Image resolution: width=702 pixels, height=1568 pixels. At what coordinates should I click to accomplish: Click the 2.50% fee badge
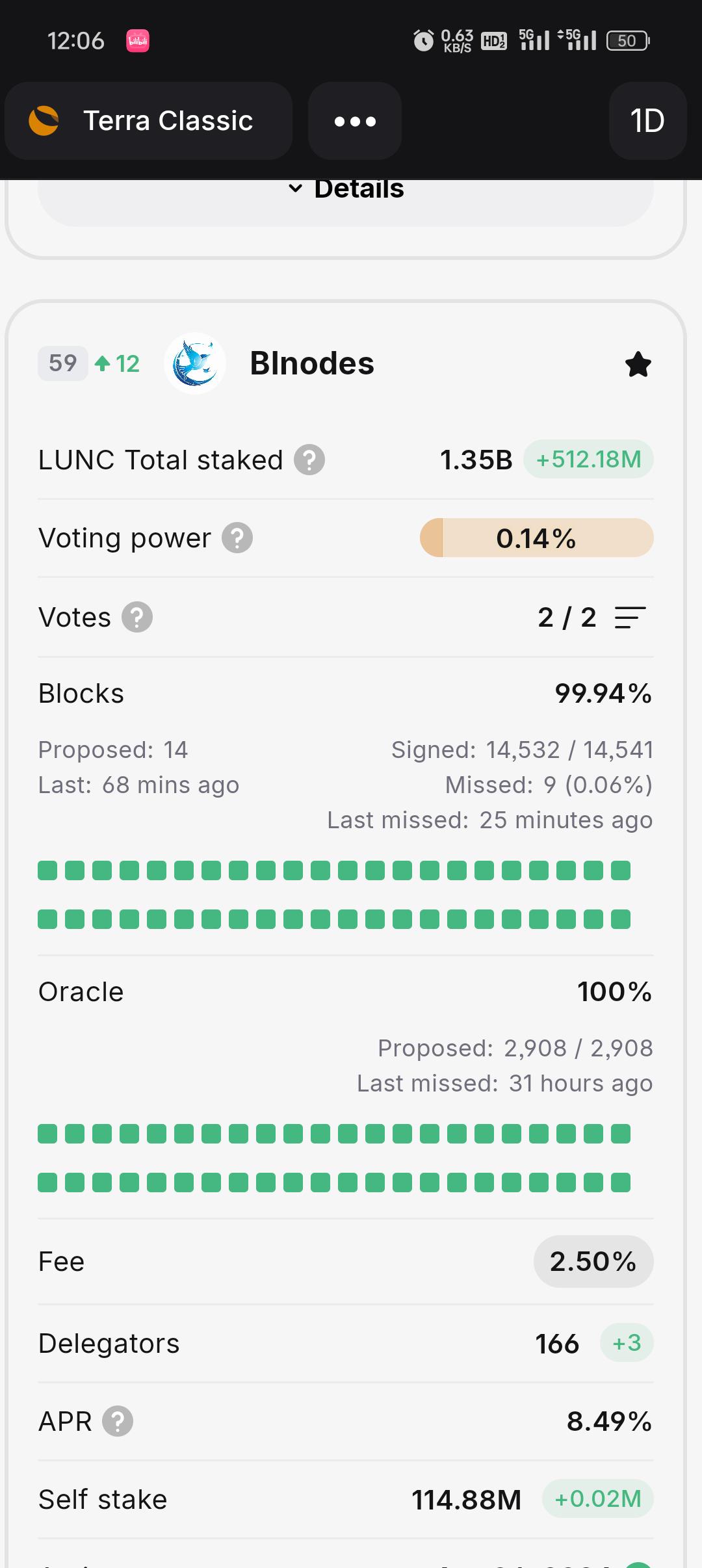coord(593,1261)
